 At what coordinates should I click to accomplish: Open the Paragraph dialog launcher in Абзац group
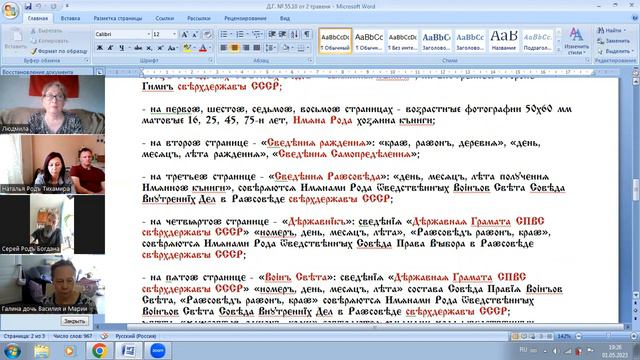pyautogui.click(x=310, y=60)
